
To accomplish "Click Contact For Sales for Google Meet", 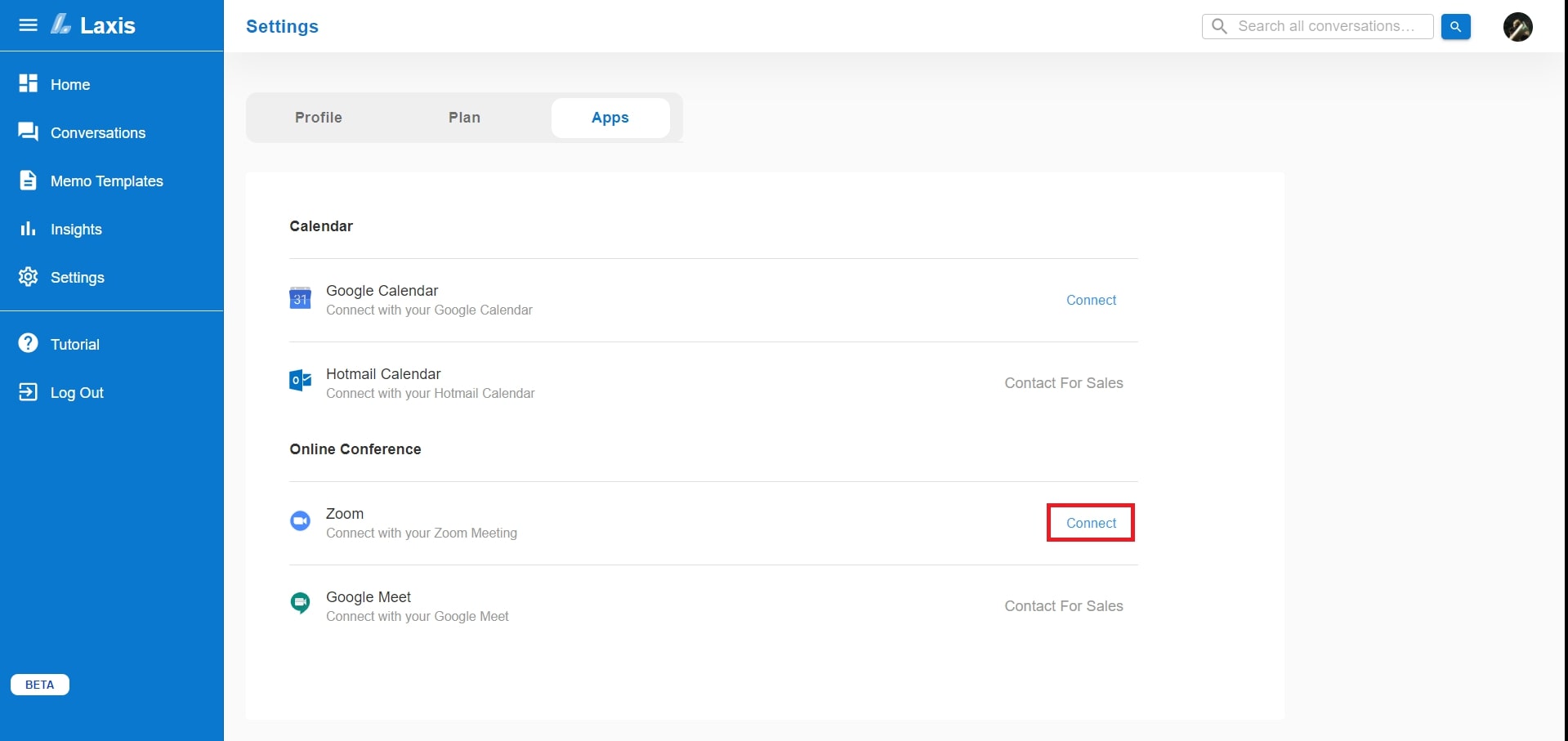I will (x=1063, y=606).
